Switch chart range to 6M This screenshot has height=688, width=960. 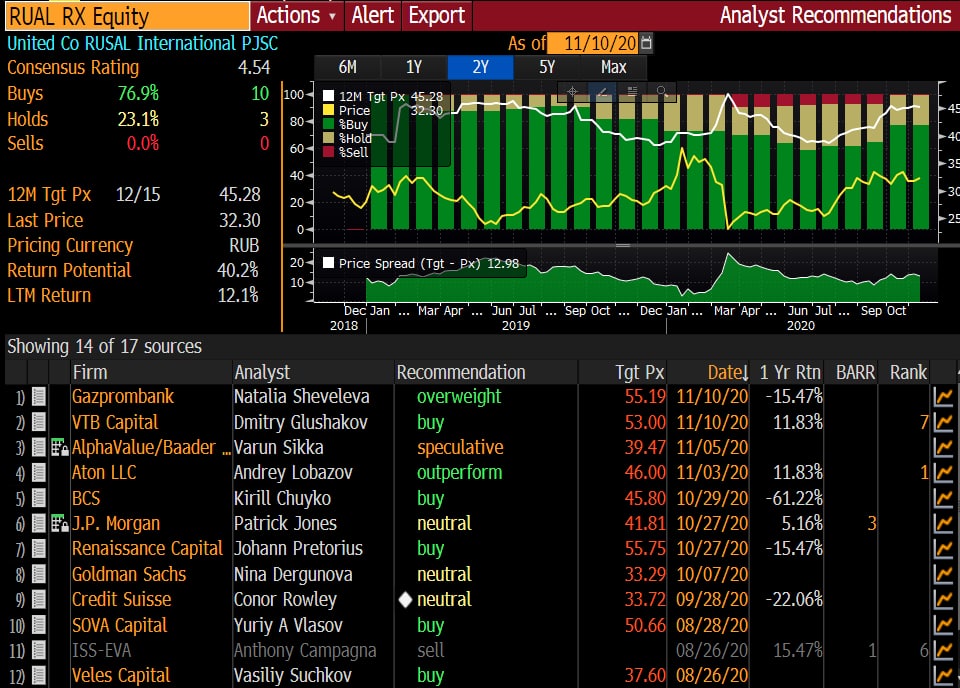point(348,67)
